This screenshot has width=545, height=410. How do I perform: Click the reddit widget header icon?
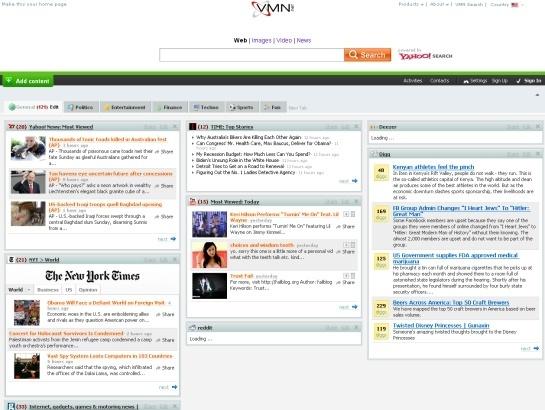(x=193, y=327)
